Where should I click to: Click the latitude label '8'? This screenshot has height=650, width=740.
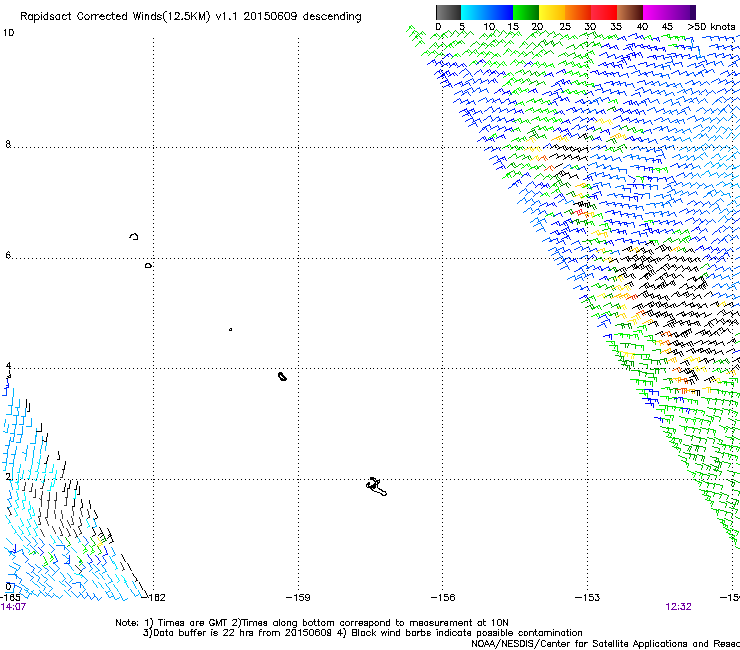coord(8,144)
